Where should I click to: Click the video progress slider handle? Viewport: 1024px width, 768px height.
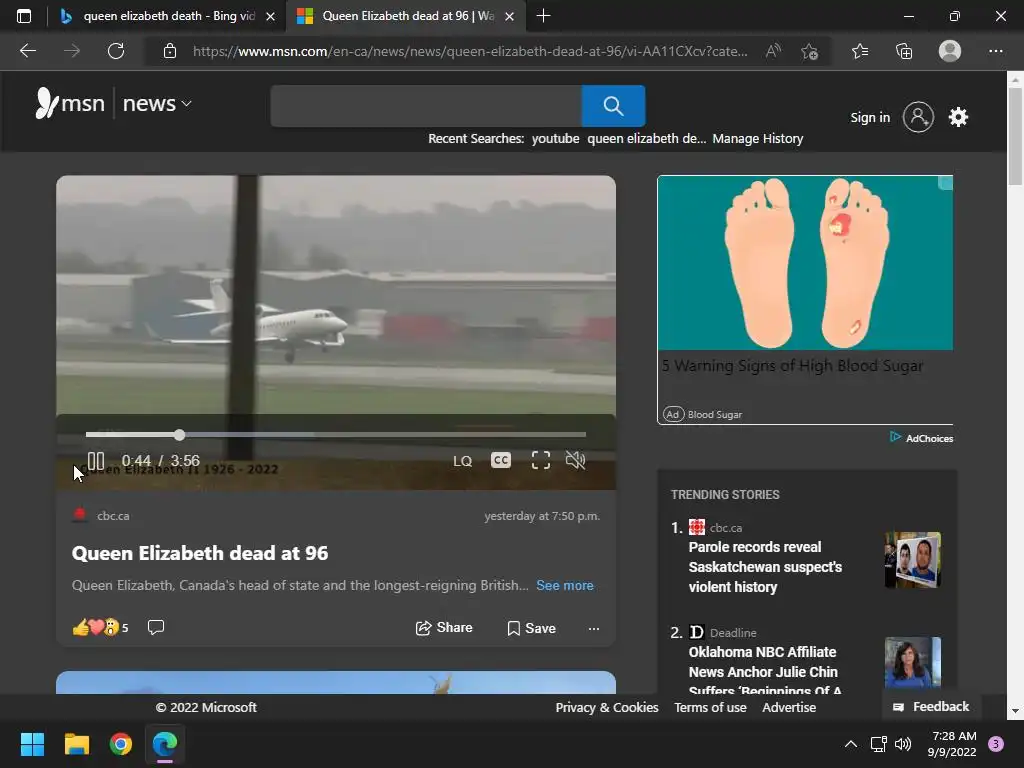(x=180, y=434)
